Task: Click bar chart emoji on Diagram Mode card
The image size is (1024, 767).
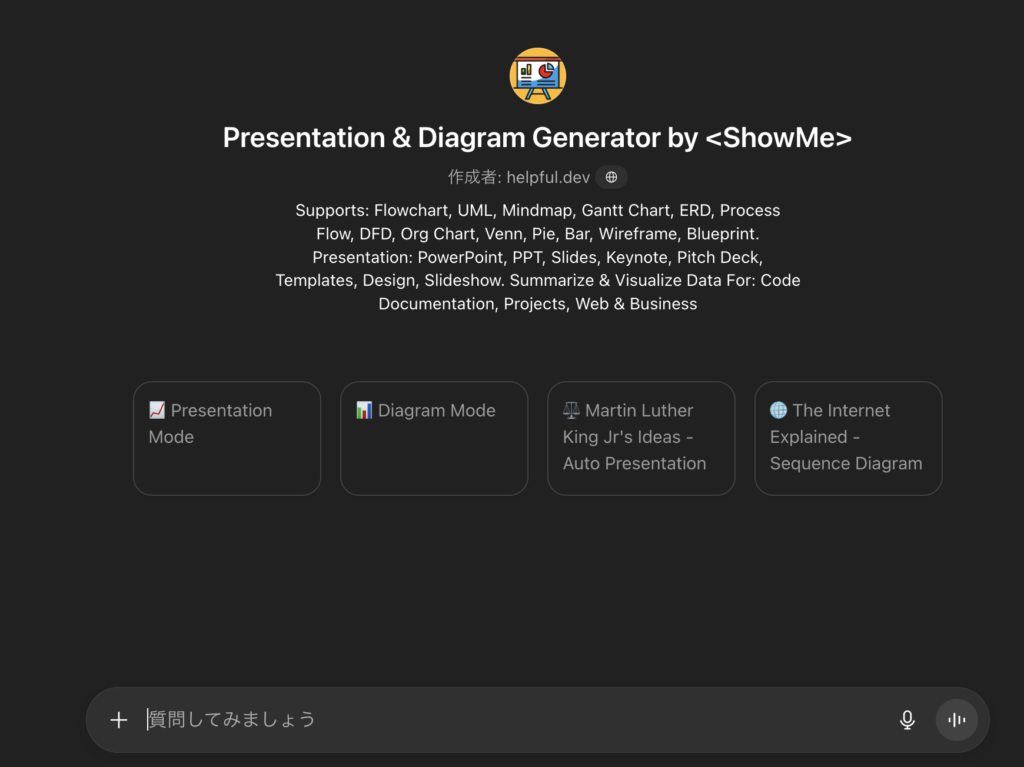Action: tap(364, 410)
